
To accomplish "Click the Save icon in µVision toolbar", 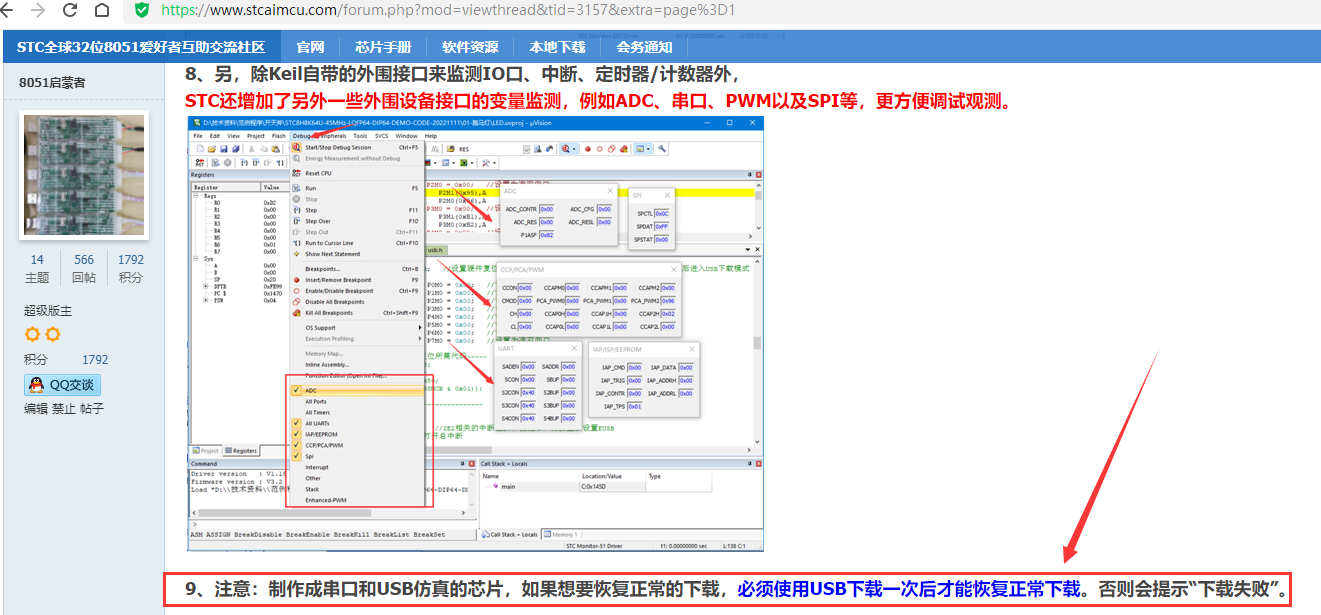I will 223,149.
